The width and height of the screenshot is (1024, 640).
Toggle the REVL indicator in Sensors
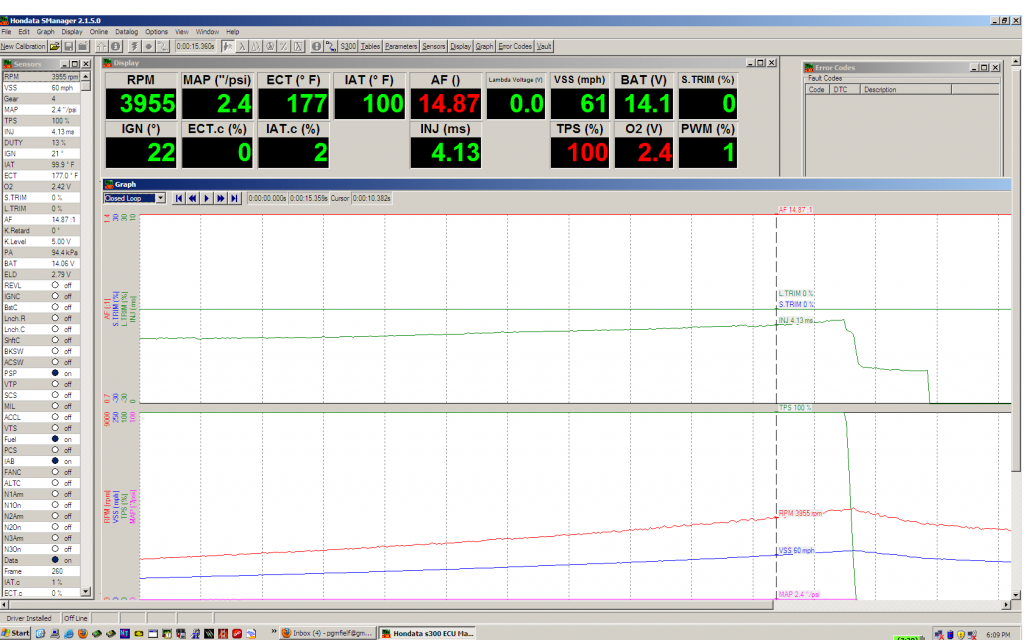pos(55,285)
